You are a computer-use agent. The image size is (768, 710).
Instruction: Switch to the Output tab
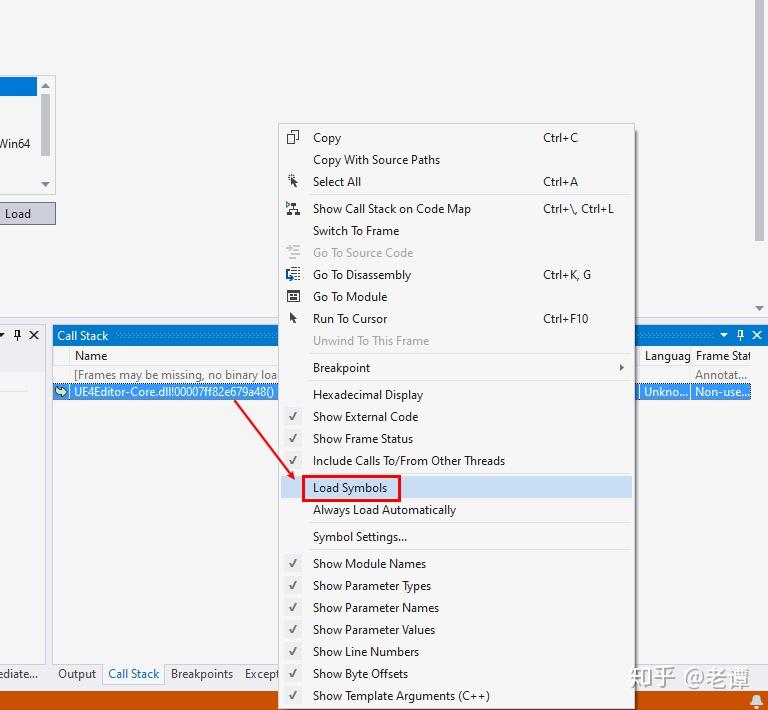pyautogui.click(x=77, y=674)
